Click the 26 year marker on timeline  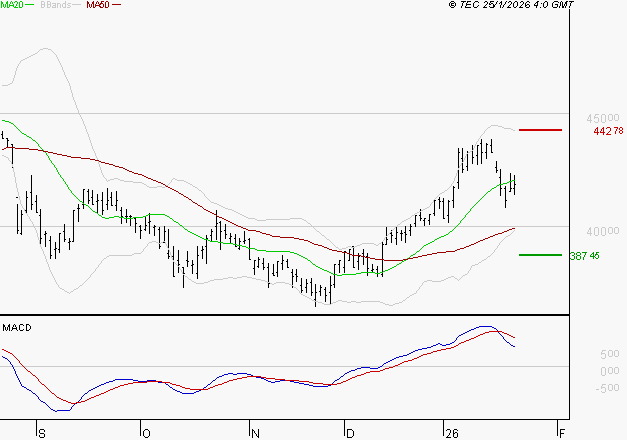click(450, 433)
